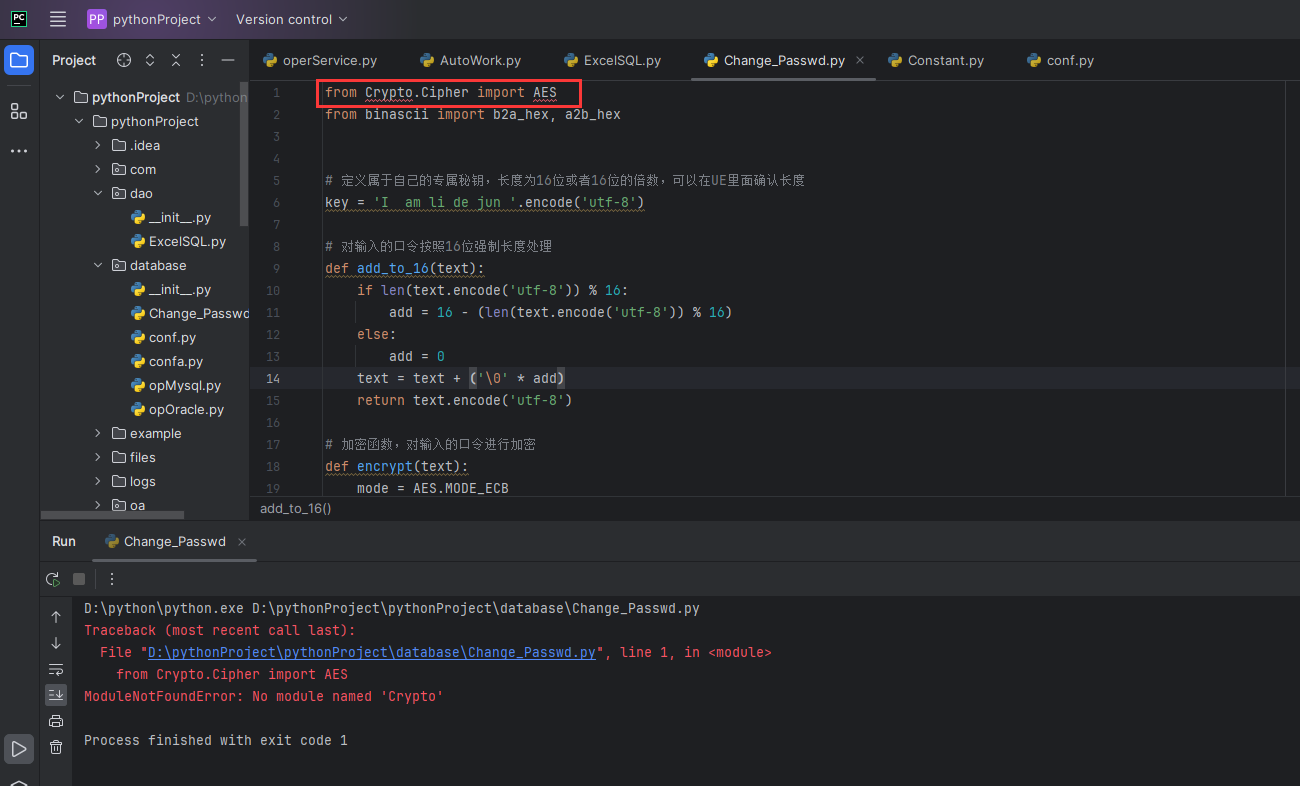Stop the running process
This screenshot has height=786, width=1300.
[79, 579]
